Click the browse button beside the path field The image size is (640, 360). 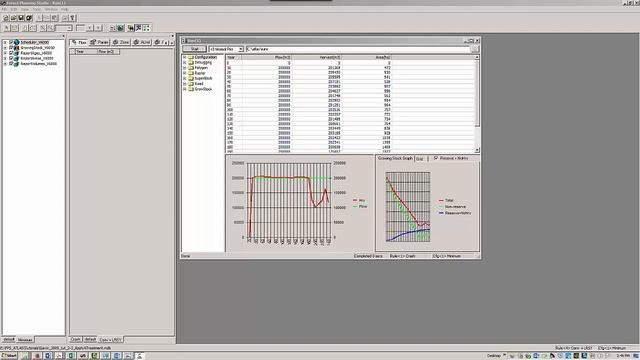click(x=474, y=49)
